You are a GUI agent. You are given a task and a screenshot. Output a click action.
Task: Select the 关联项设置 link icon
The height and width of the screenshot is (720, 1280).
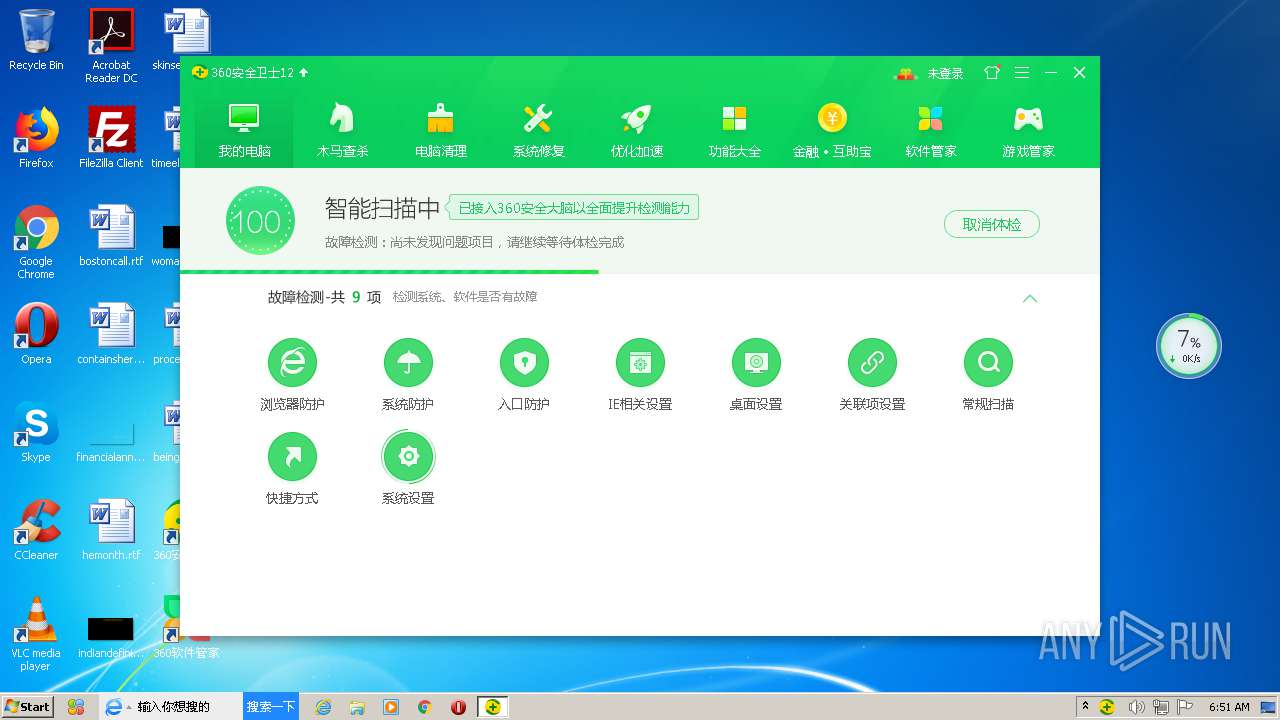point(872,362)
